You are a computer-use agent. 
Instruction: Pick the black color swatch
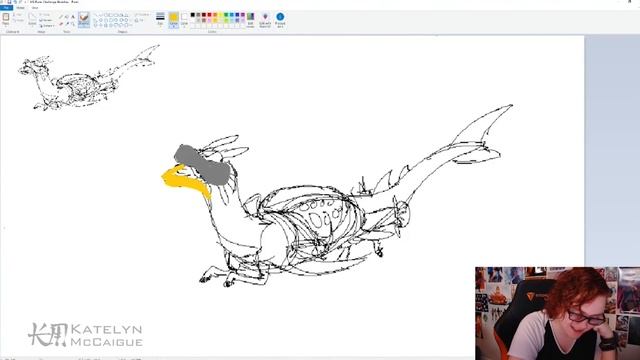click(x=193, y=15)
